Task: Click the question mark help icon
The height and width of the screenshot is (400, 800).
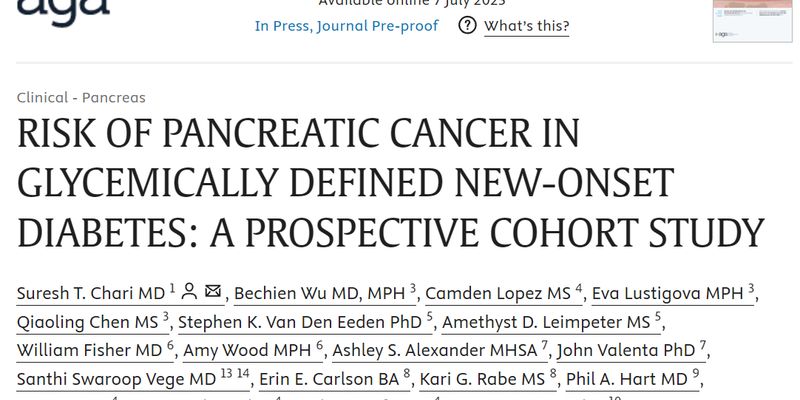Action: [x=467, y=25]
